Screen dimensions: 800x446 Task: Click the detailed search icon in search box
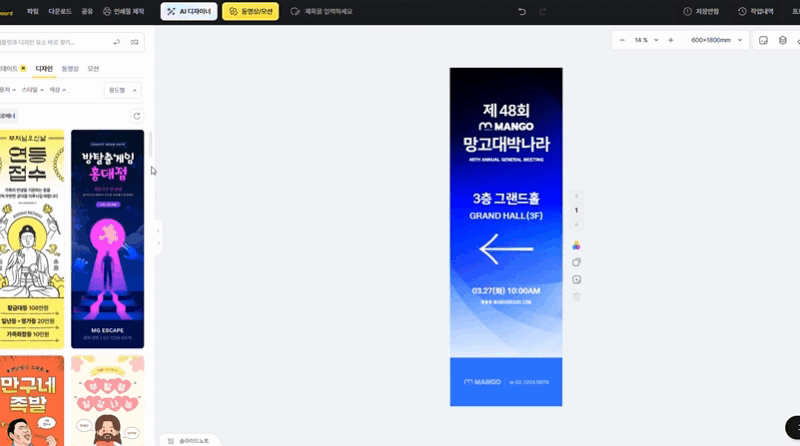click(135, 42)
